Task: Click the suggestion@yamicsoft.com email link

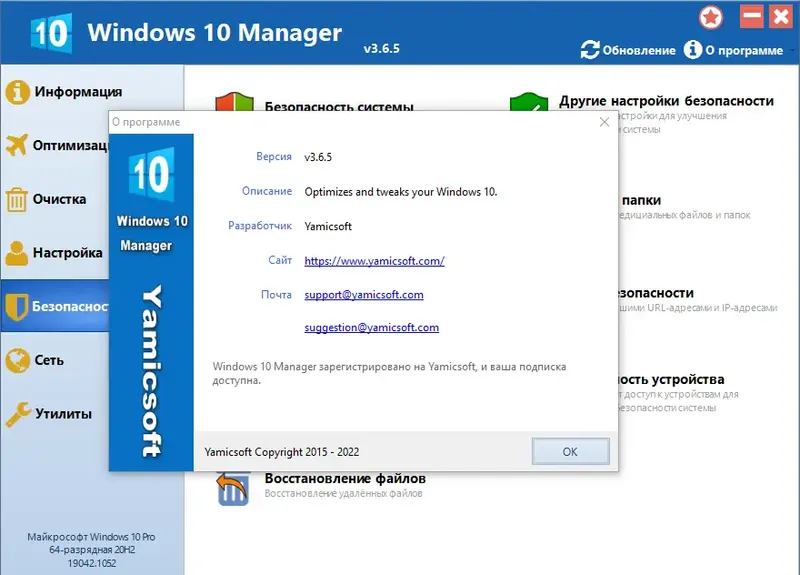Action: point(371,328)
